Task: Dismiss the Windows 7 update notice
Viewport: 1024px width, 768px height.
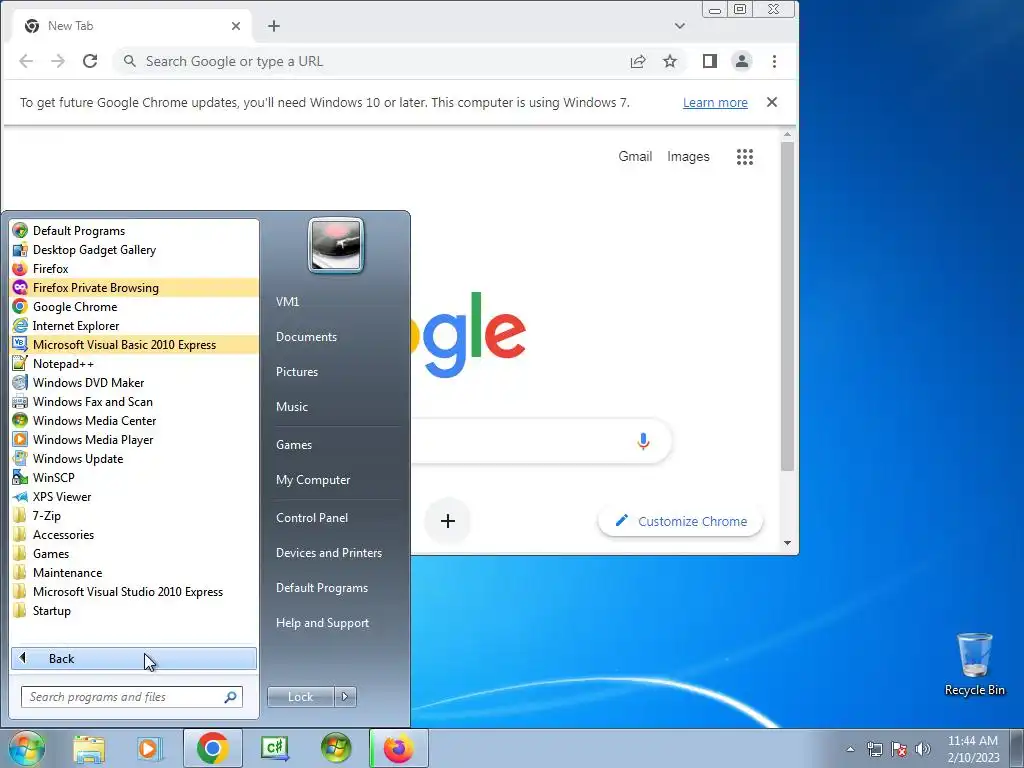Action: [772, 103]
